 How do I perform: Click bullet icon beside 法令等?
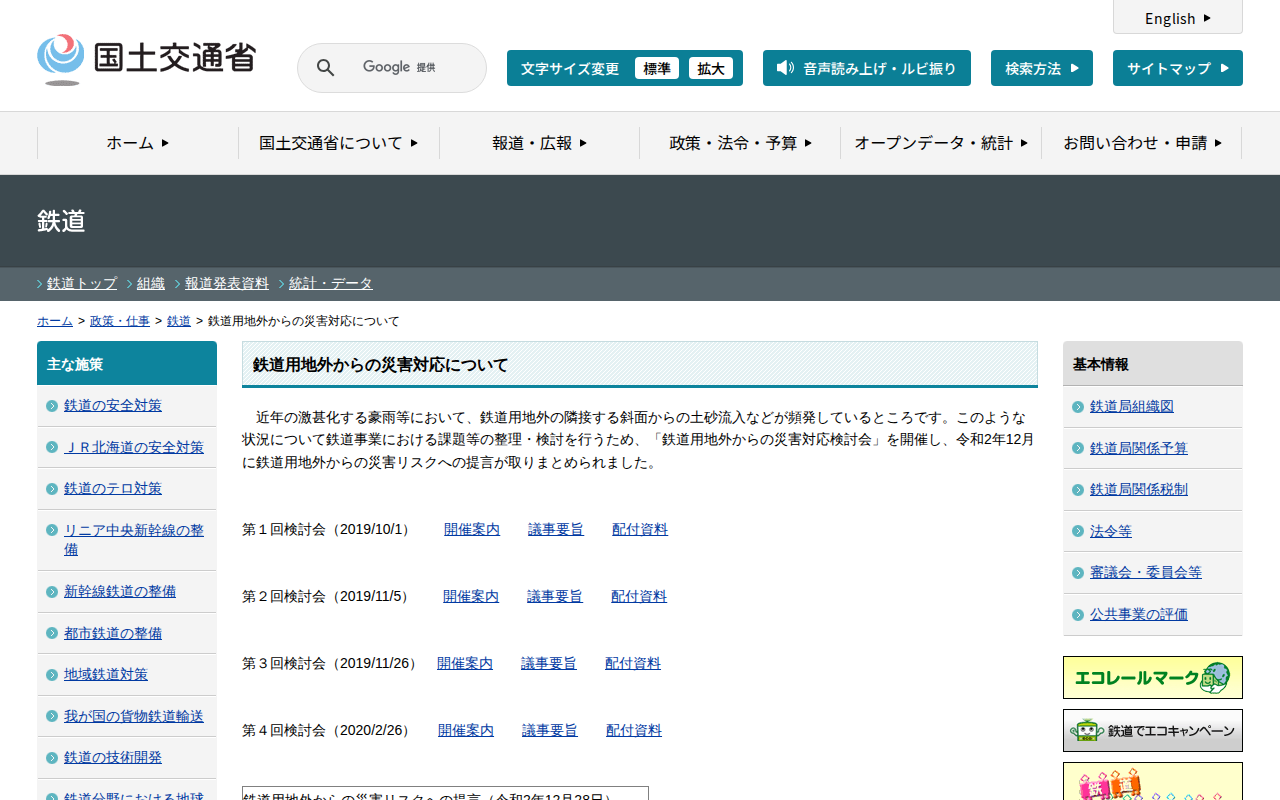tap(1077, 532)
